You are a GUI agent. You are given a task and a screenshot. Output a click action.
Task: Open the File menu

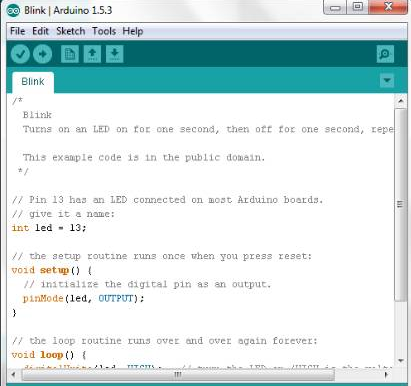pos(18,31)
